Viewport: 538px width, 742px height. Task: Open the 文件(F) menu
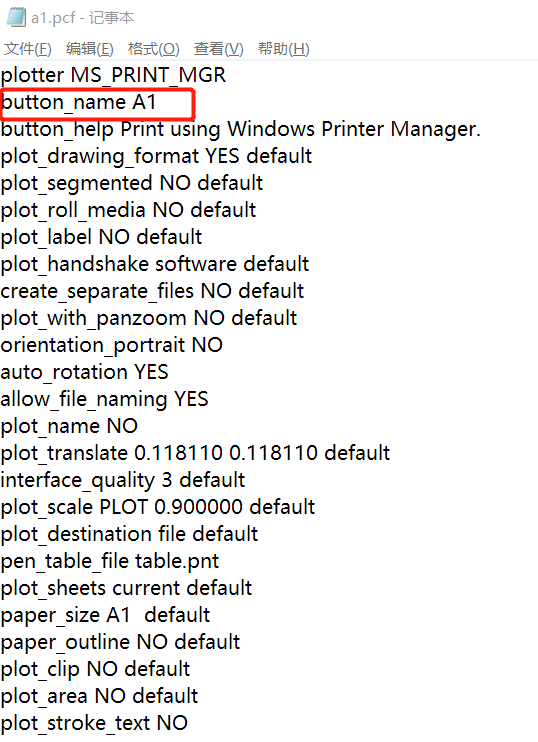(x=27, y=48)
